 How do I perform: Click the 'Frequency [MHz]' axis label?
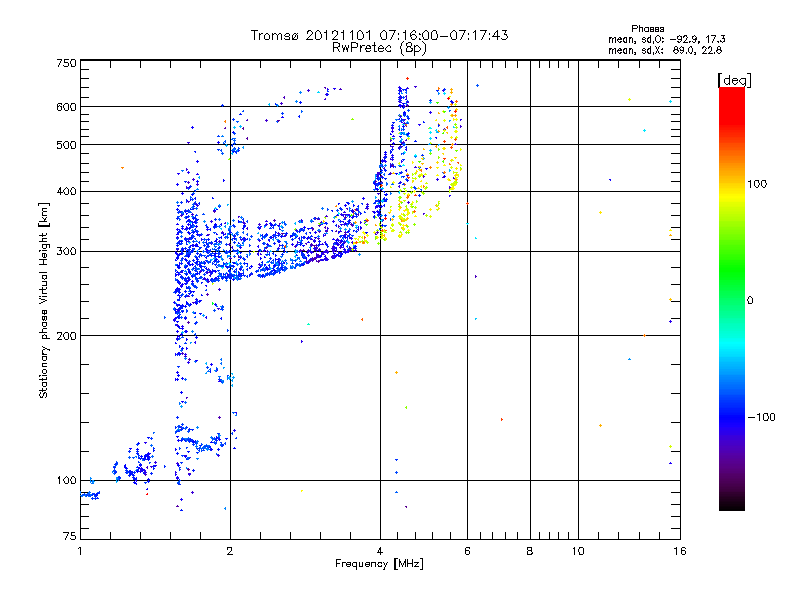click(379, 564)
